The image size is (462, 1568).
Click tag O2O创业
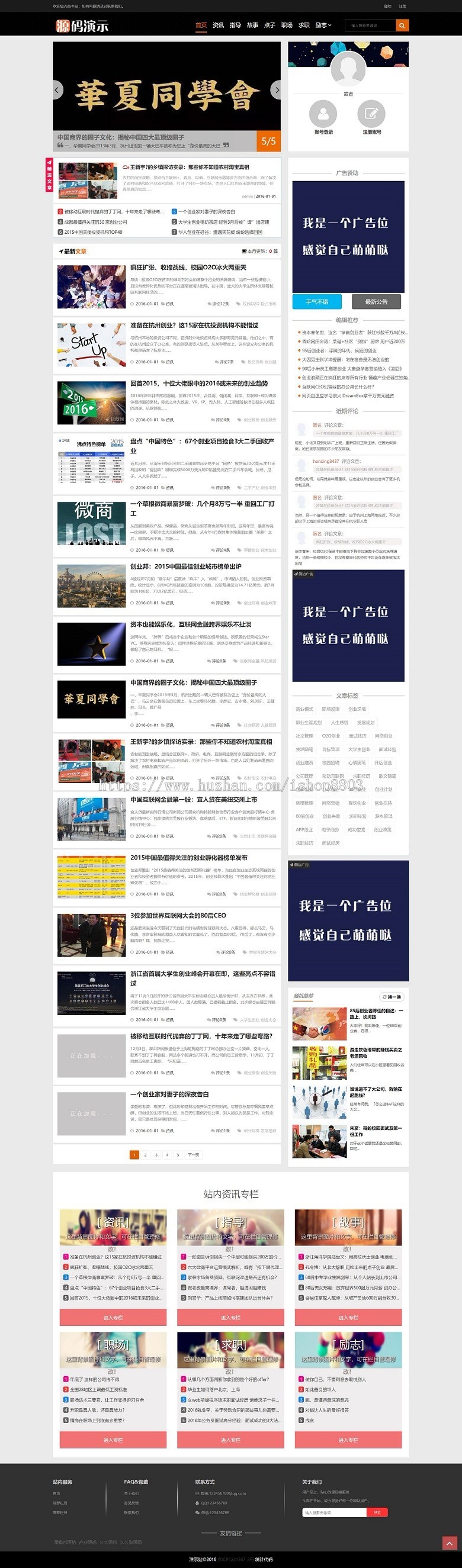click(331, 736)
